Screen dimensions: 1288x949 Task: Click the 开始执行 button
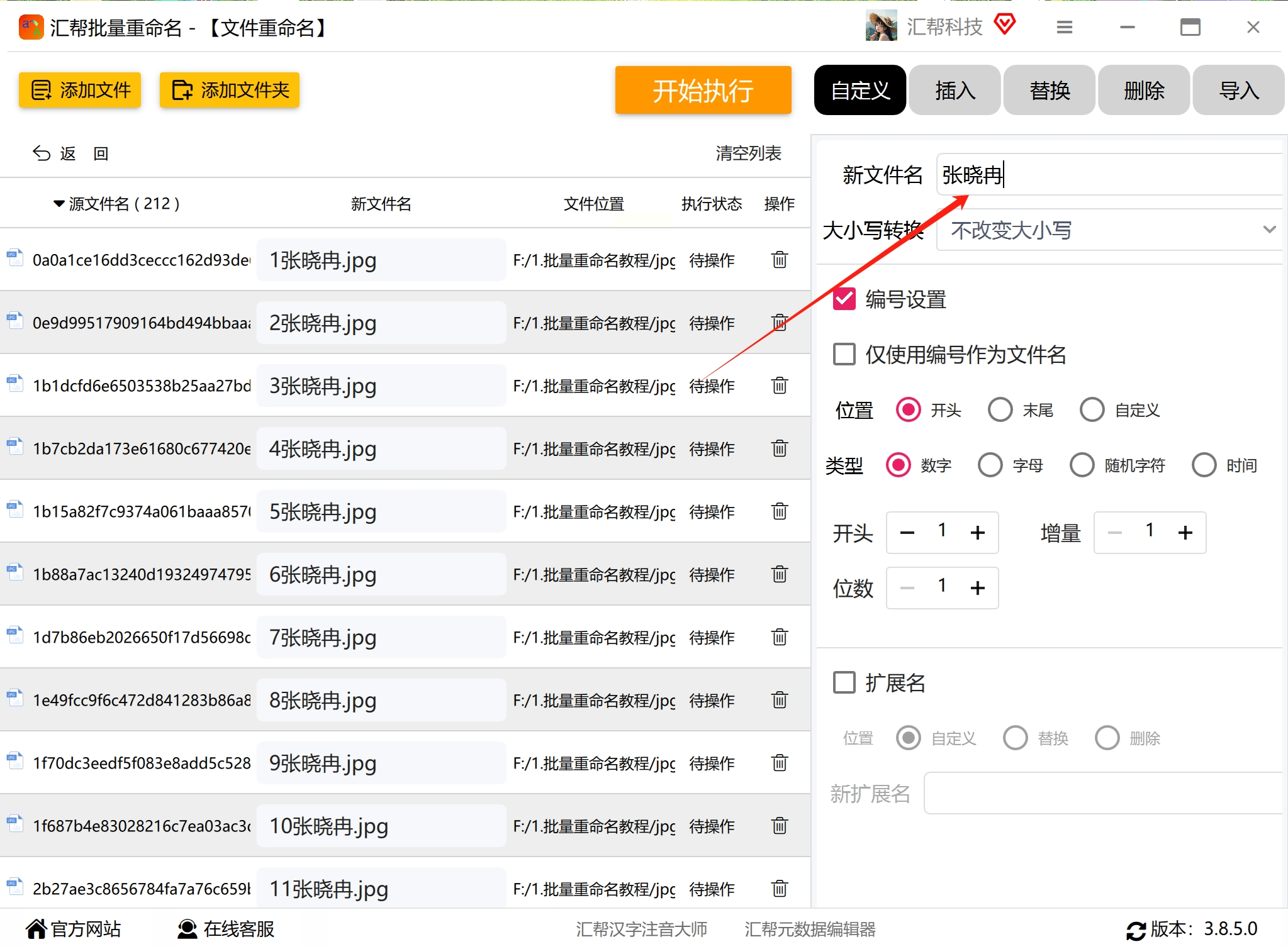click(703, 91)
